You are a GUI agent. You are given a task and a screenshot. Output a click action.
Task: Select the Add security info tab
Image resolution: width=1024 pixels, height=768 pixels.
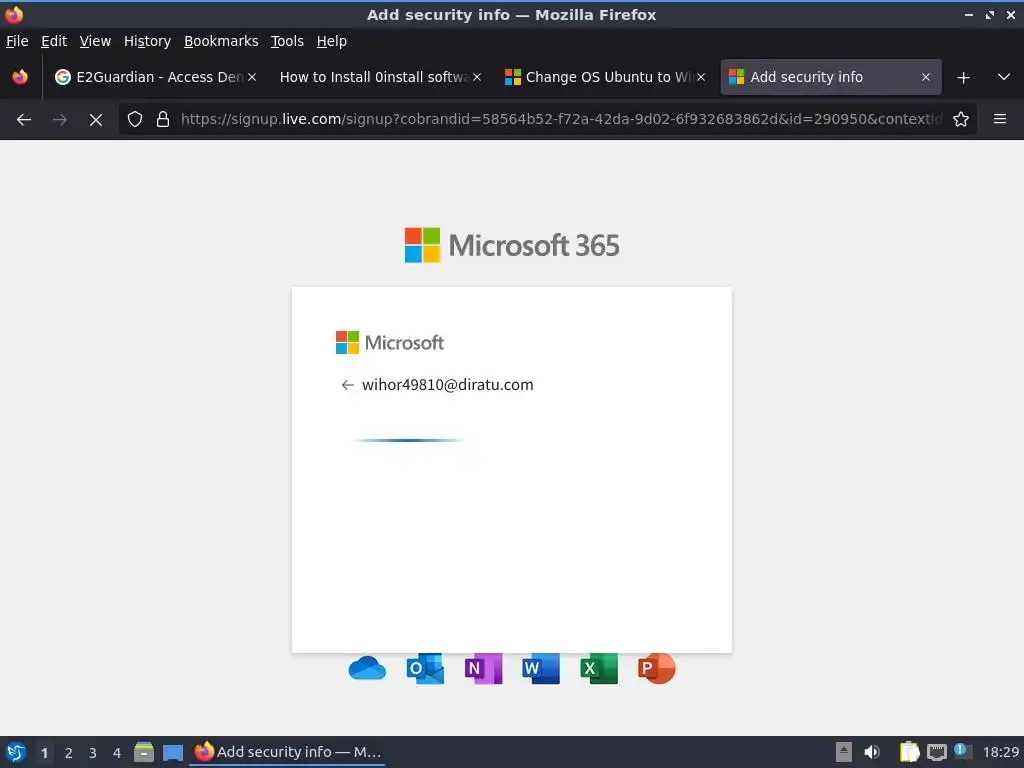tap(831, 77)
